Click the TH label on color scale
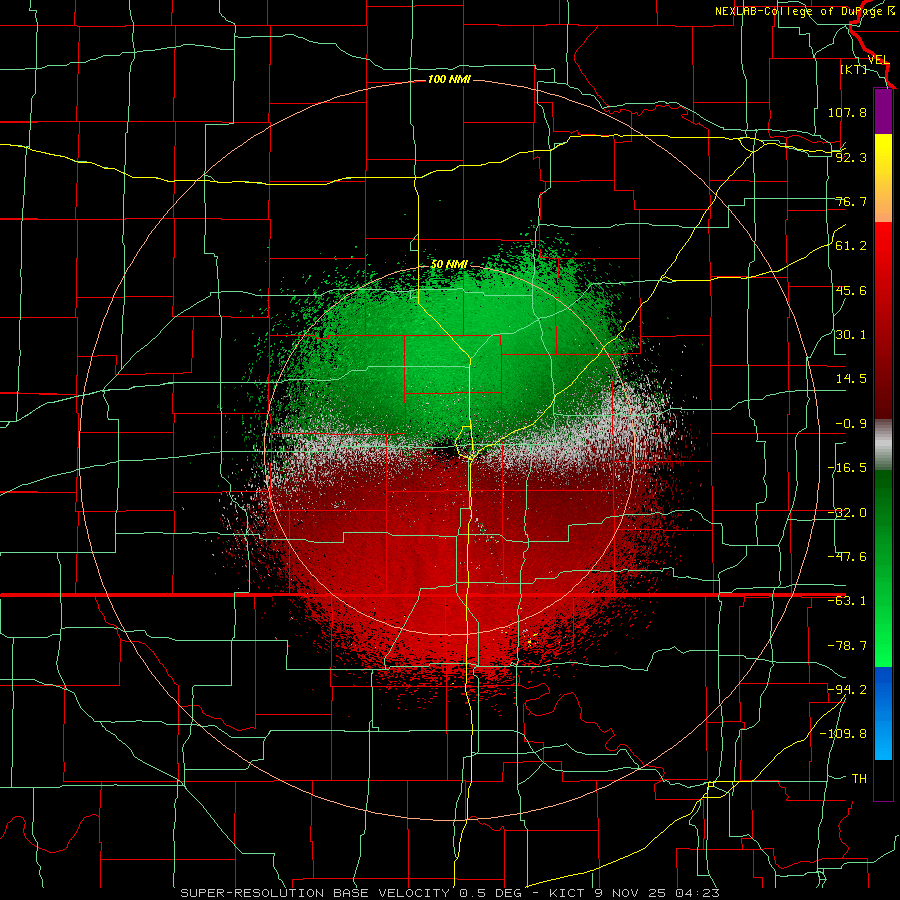 coord(859,779)
